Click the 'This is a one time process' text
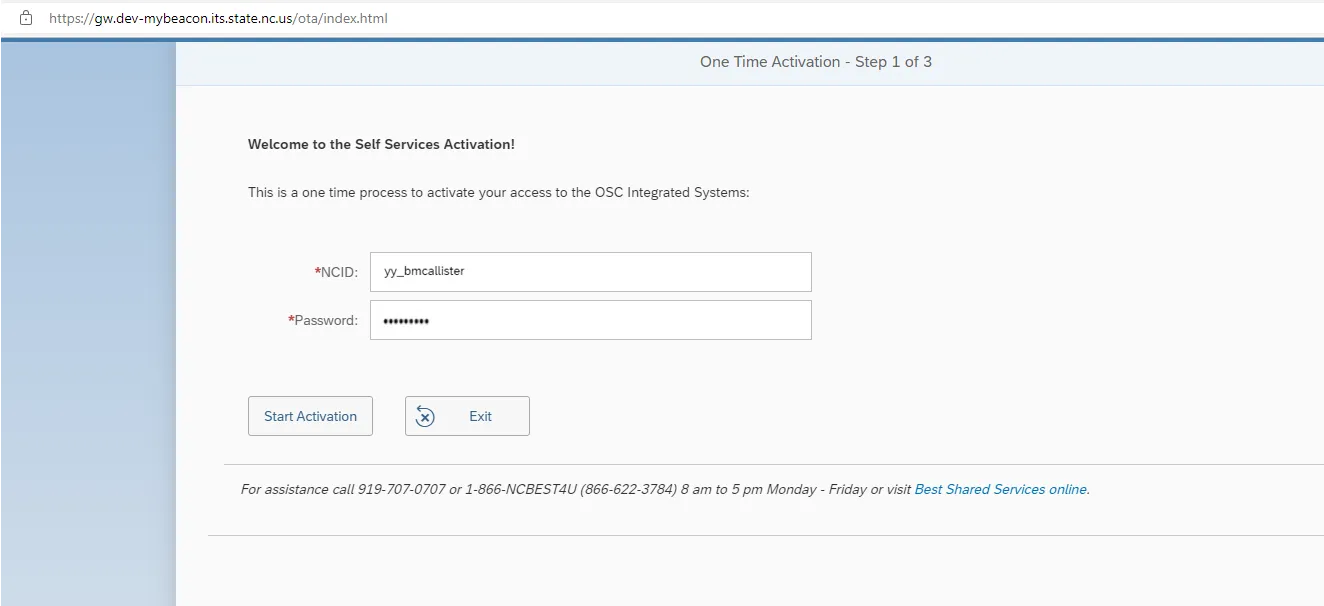This screenshot has height=606, width=1324. point(498,192)
